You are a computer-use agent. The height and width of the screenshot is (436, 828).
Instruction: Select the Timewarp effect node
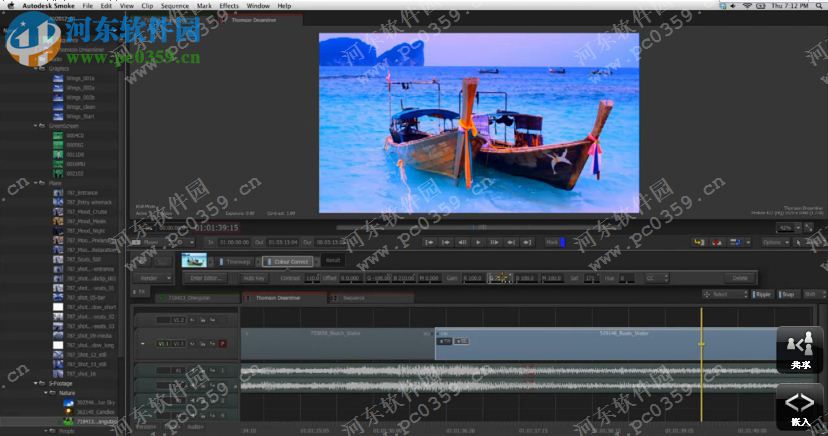(235, 261)
